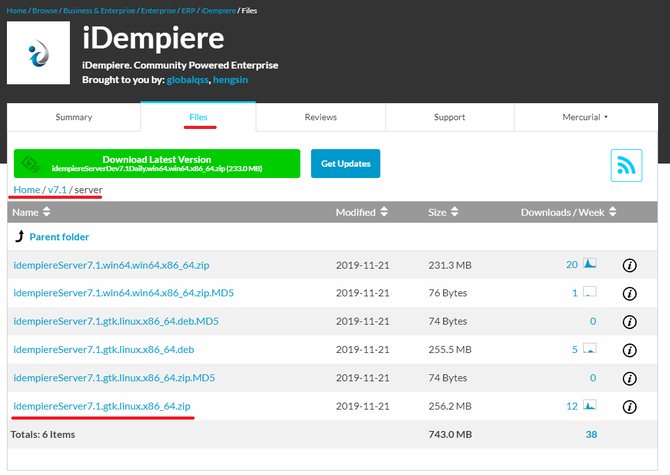
Task: Click Browse in the top breadcrumb
Action: (x=45, y=11)
